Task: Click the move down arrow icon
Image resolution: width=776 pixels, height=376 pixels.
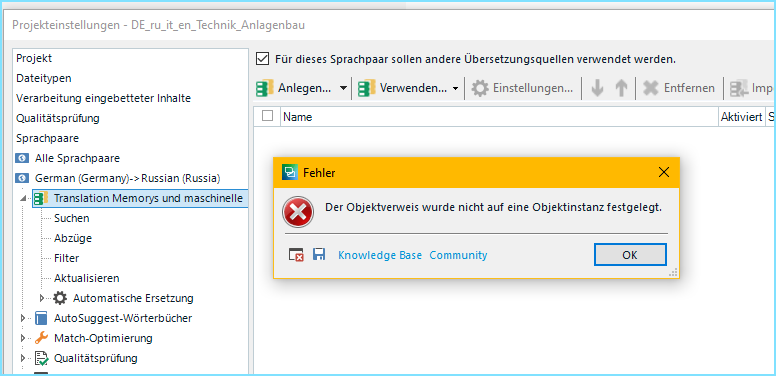Action: [x=597, y=89]
